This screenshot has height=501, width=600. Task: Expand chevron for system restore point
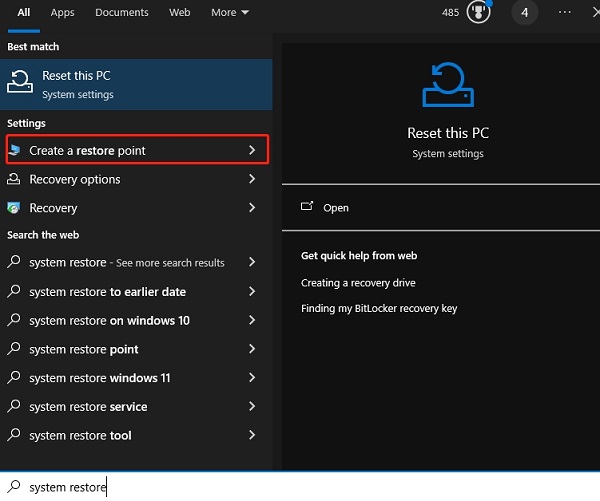252,349
